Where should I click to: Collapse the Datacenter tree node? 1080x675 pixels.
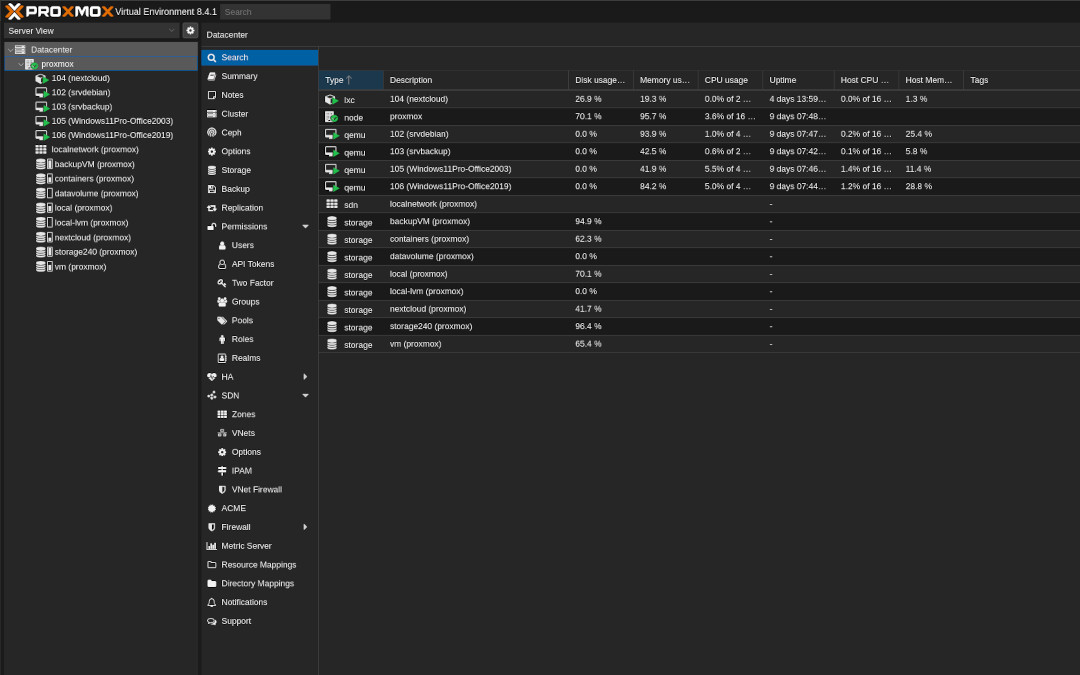tap(10, 50)
